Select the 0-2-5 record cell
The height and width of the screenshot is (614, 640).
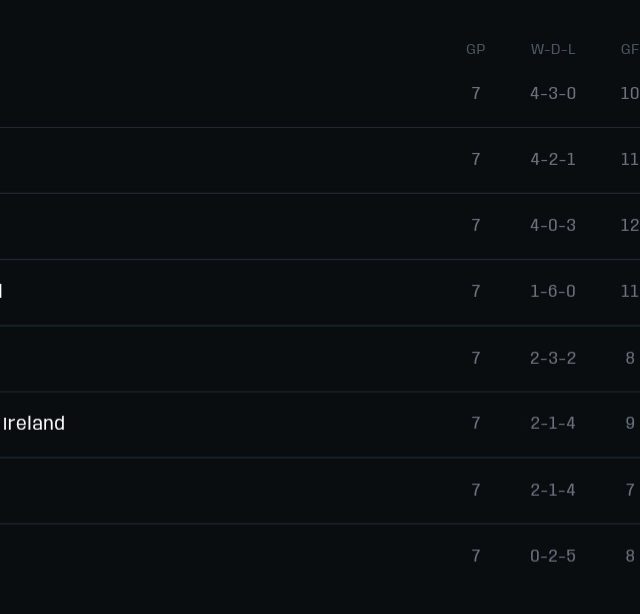(553, 556)
